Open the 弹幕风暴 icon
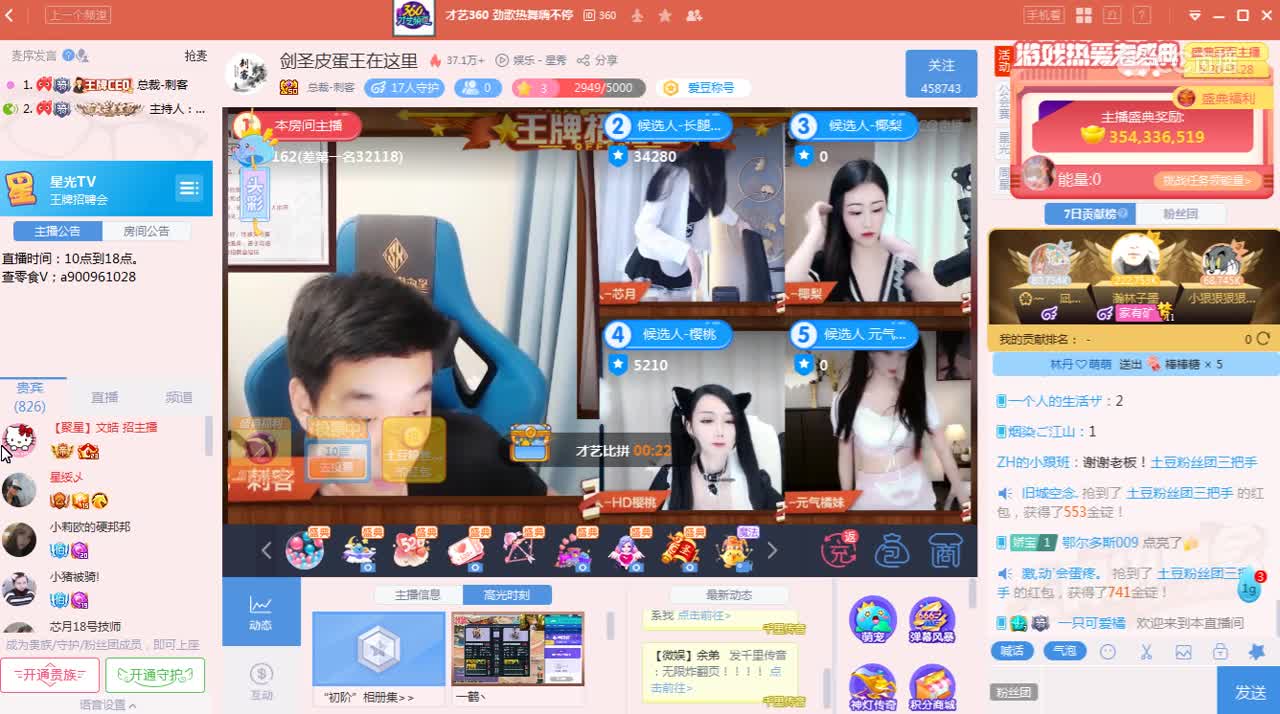The height and width of the screenshot is (714, 1280). coord(932,620)
